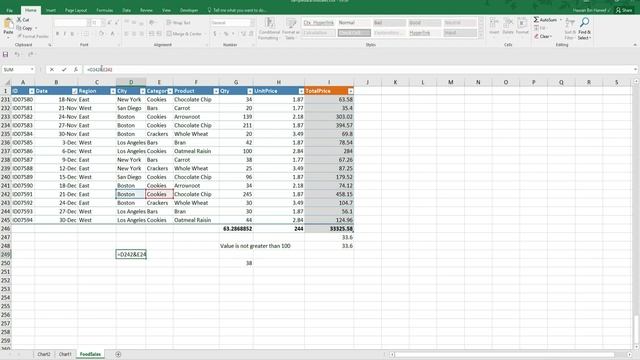This screenshot has width=640, height=360.
Task: Apply Accounting number format dollar icon
Action: (215, 34)
